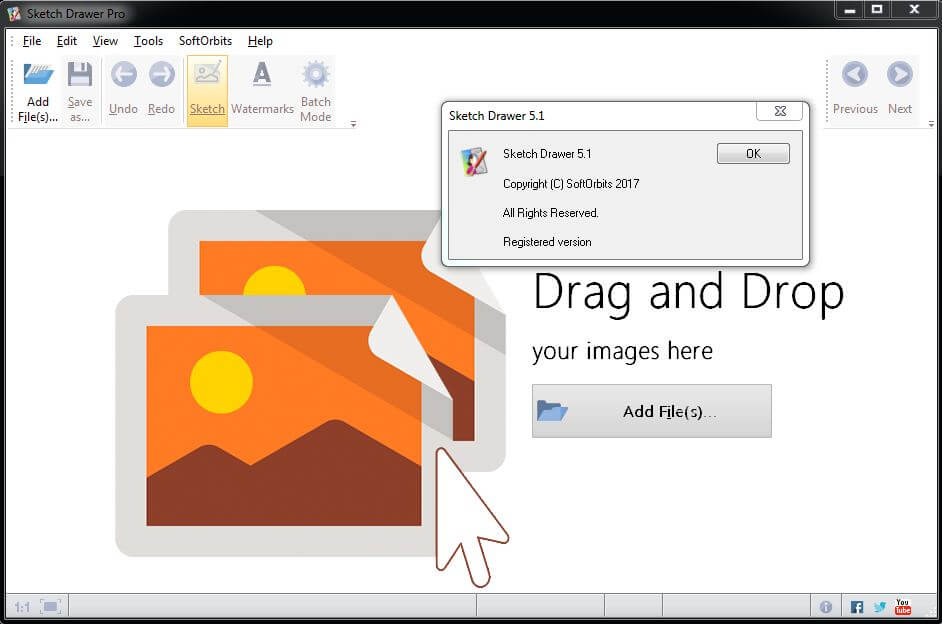Click the info icon in the status bar

(826, 605)
